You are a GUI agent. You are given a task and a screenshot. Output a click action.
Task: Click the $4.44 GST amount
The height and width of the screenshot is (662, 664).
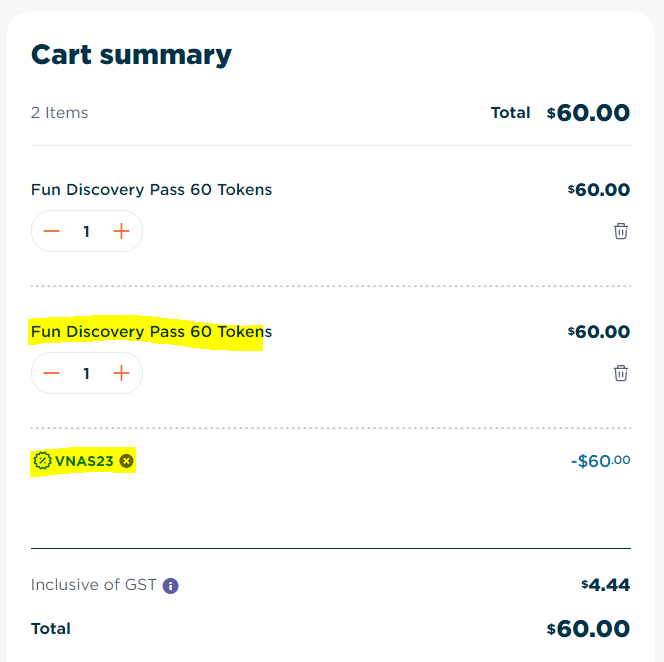click(x=606, y=585)
